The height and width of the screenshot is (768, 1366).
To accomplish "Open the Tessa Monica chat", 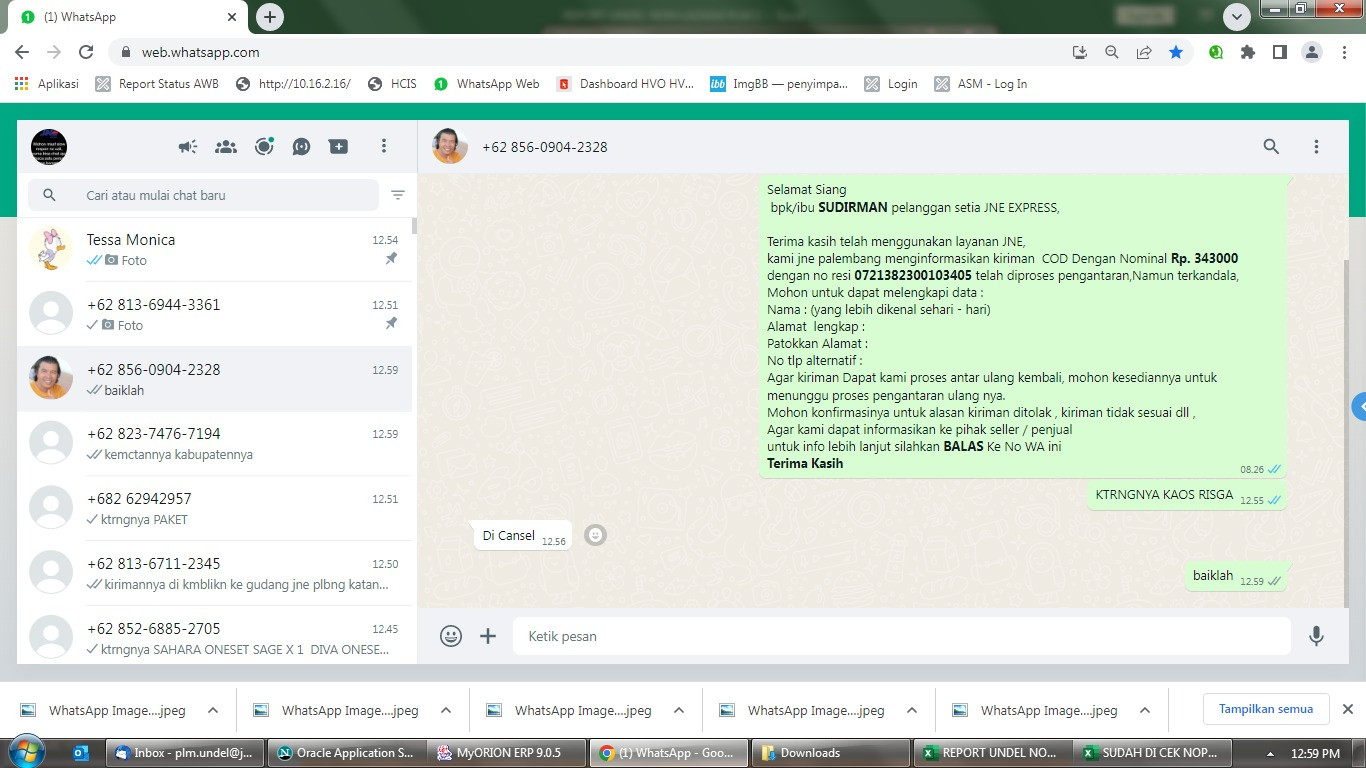I will pyautogui.click(x=214, y=249).
